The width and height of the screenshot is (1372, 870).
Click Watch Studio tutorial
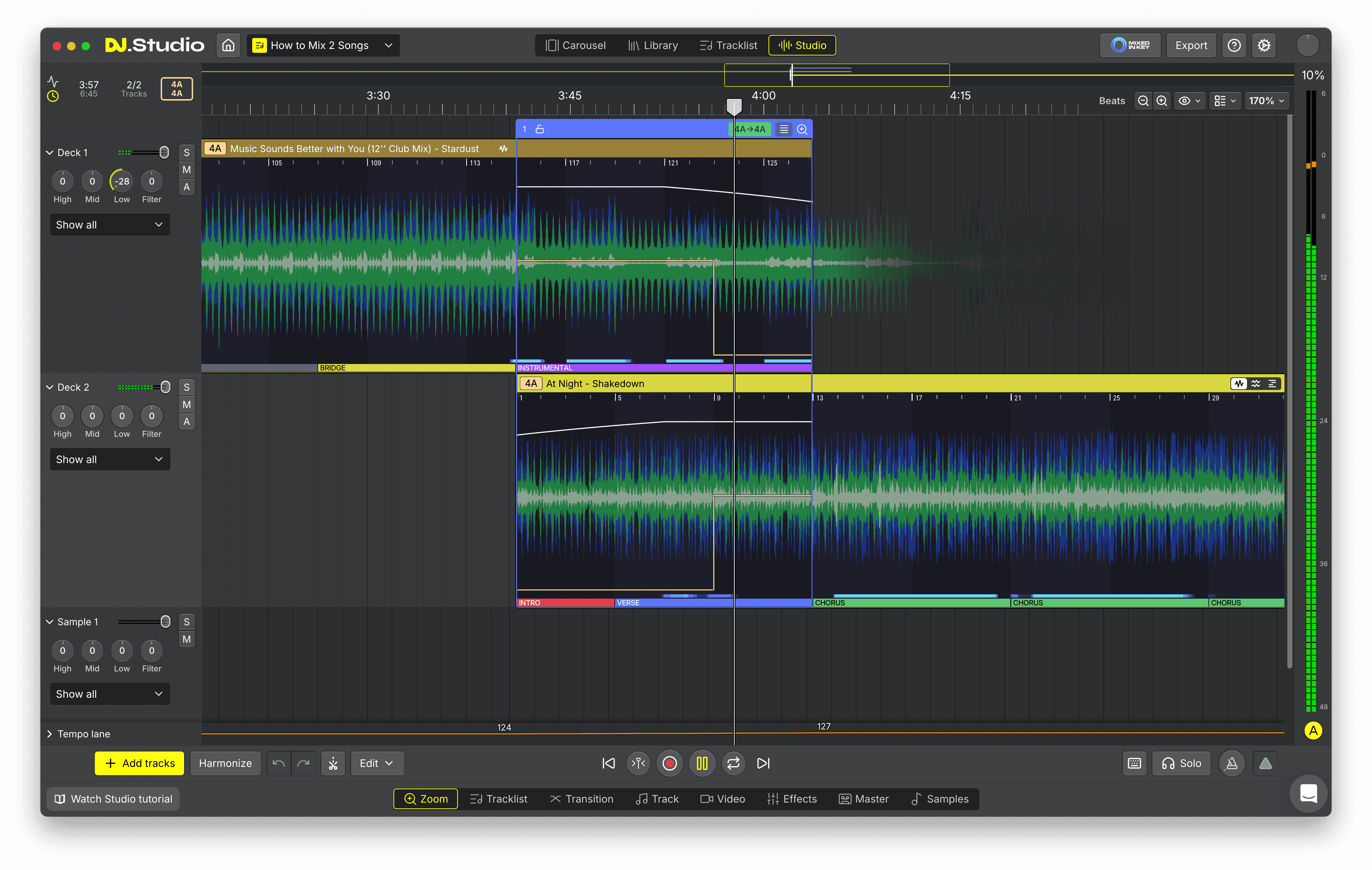click(113, 799)
